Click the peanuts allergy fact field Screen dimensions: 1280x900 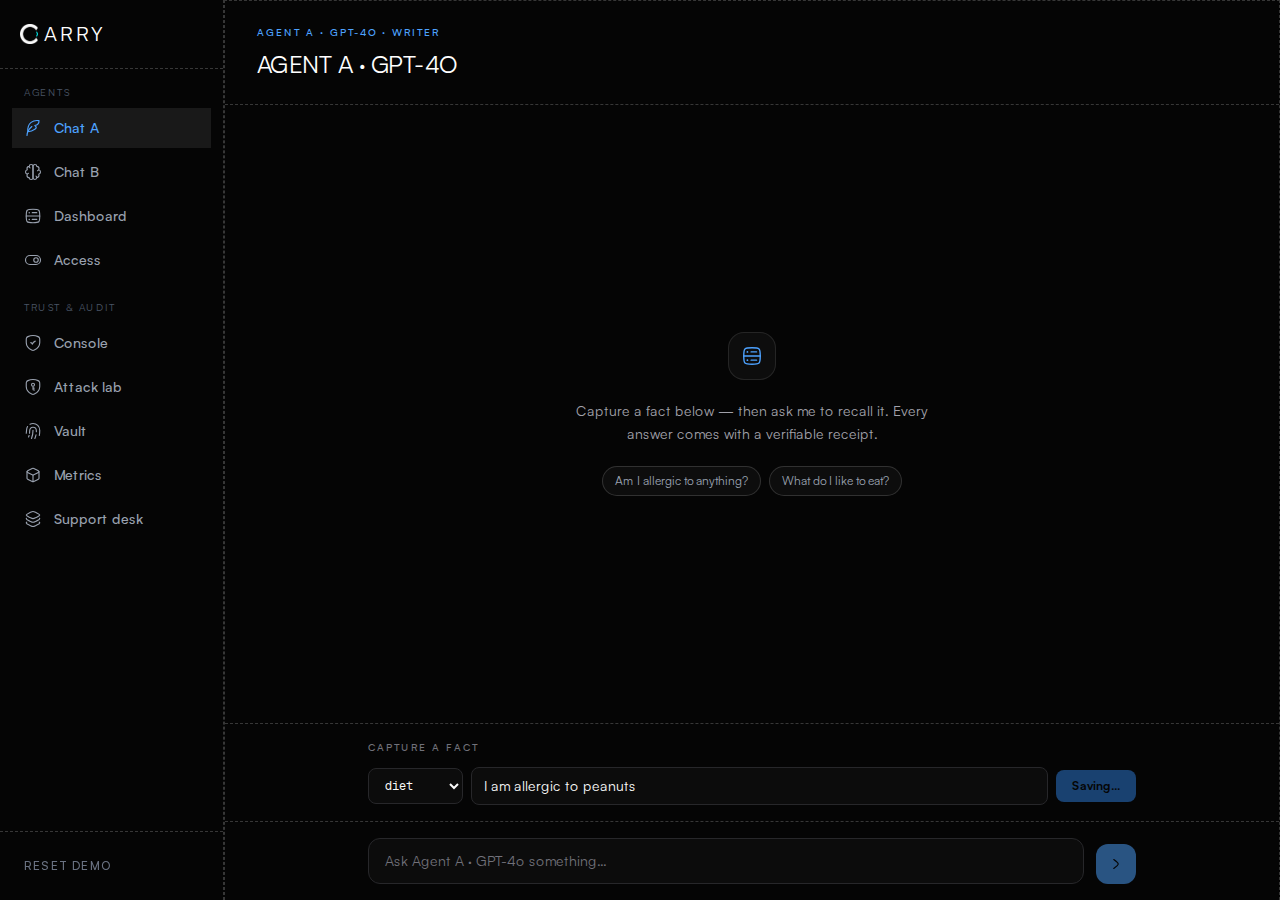tap(759, 786)
